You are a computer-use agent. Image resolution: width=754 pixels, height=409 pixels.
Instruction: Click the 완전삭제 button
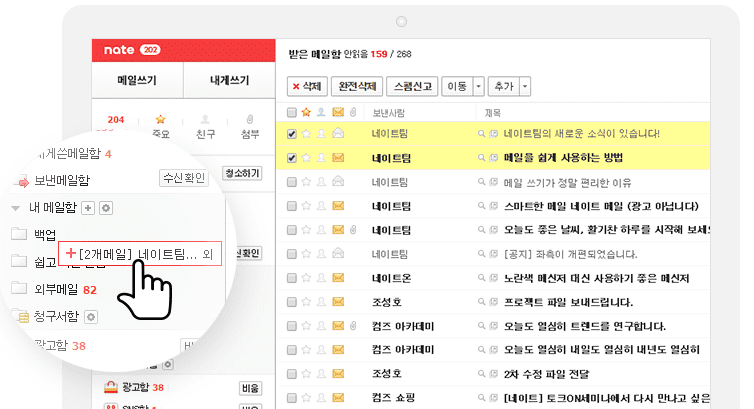(357, 87)
